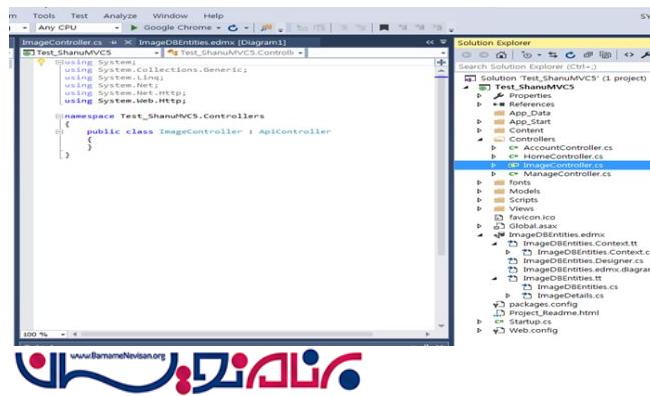The image size is (650, 396).
Task: Click the Refresh icon in Solution Explorer toolbar
Action: [x=570, y=55]
